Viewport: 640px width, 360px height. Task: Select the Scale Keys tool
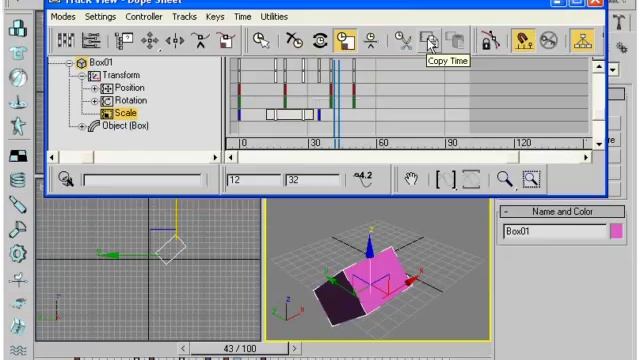225,40
